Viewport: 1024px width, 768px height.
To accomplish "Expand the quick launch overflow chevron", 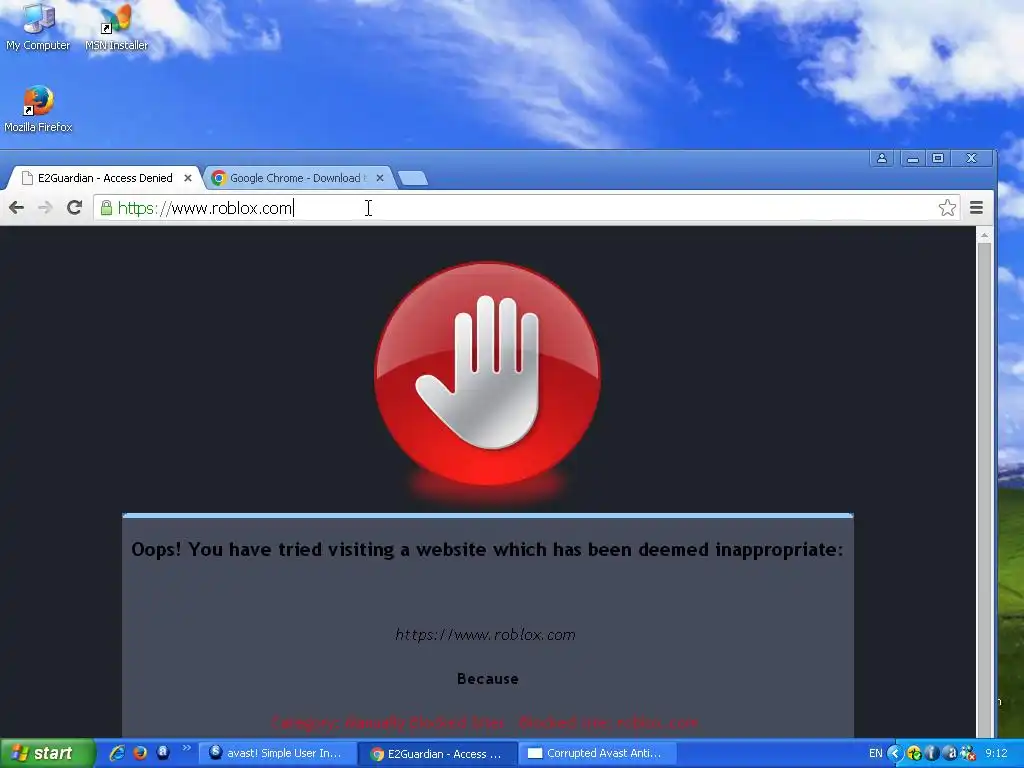I will (x=187, y=748).
